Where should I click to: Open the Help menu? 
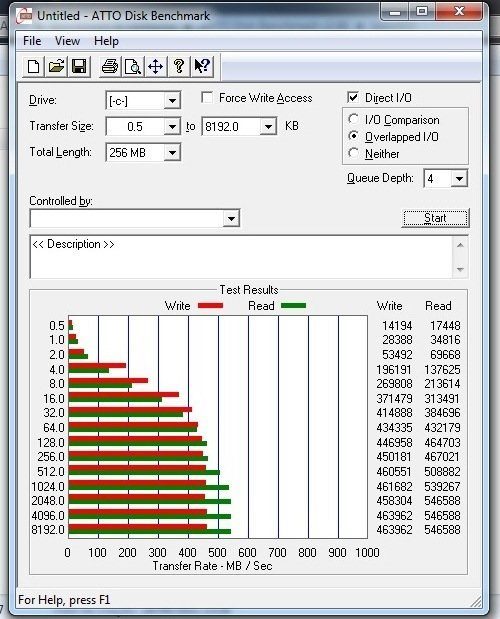(x=106, y=41)
